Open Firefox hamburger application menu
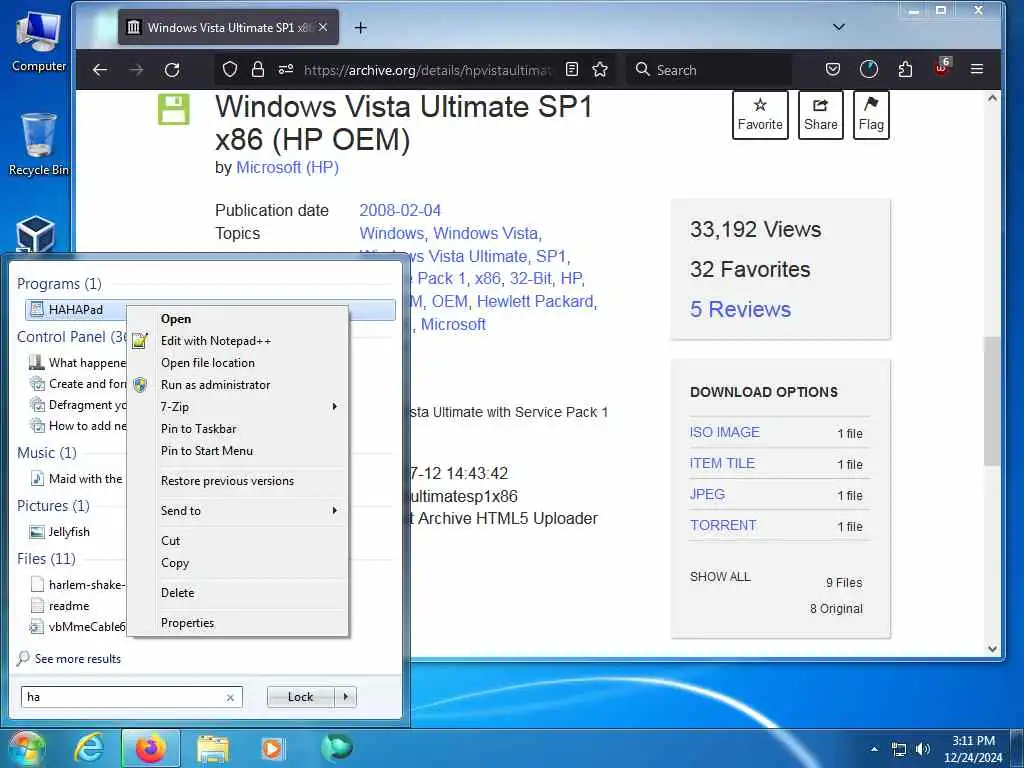1024x768 pixels. click(x=977, y=69)
